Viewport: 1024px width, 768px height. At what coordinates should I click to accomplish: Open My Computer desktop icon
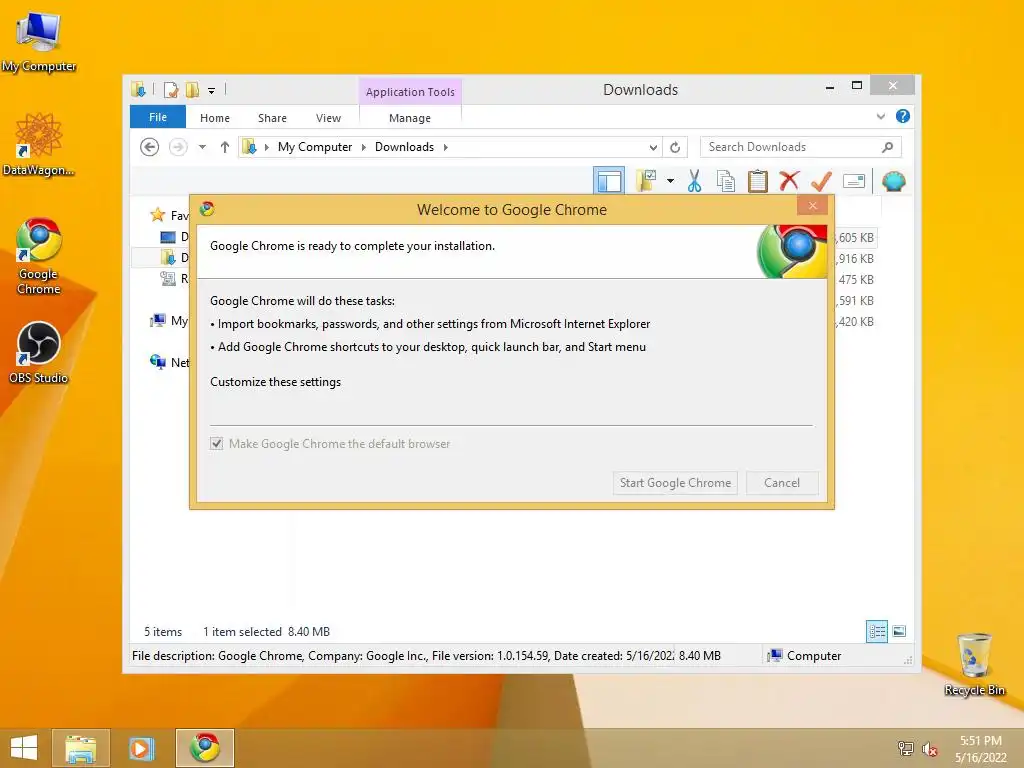pyautogui.click(x=39, y=42)
